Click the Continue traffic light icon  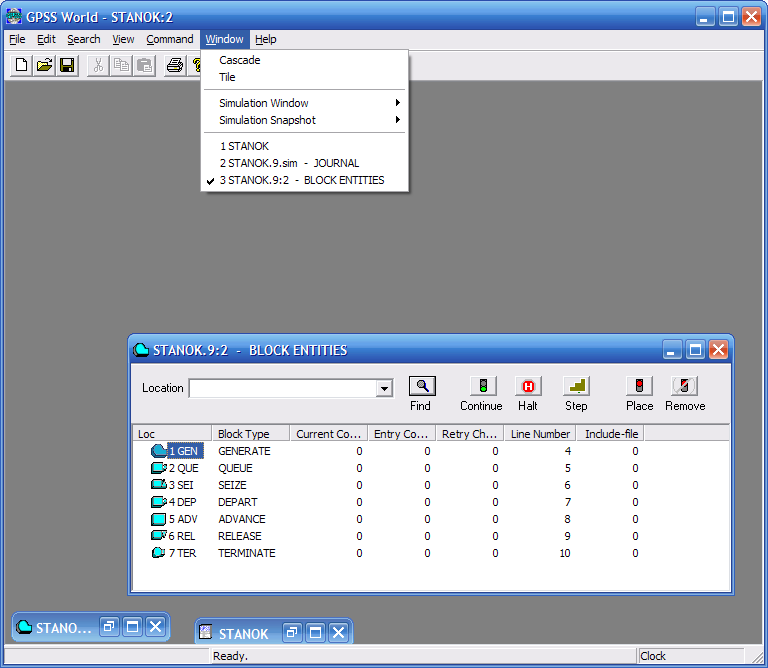pos(483,386)
